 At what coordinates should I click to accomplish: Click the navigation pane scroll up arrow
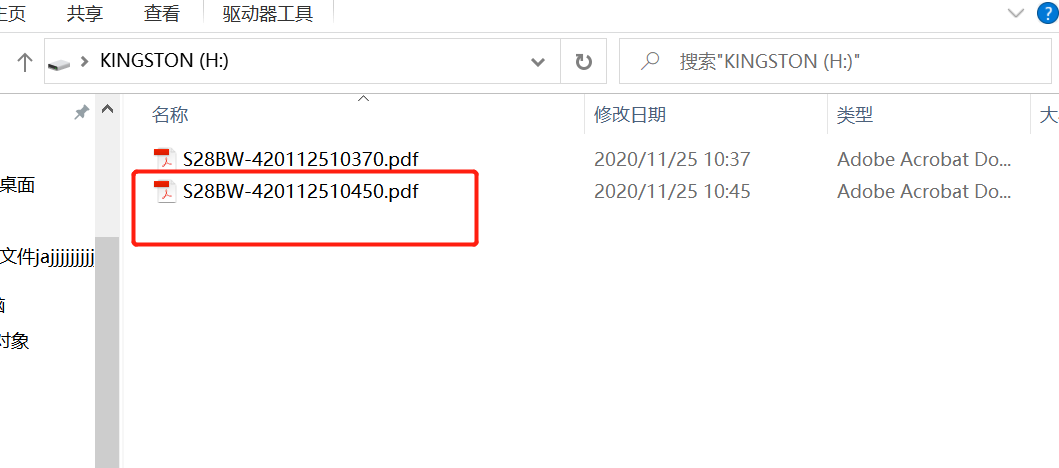107,109
